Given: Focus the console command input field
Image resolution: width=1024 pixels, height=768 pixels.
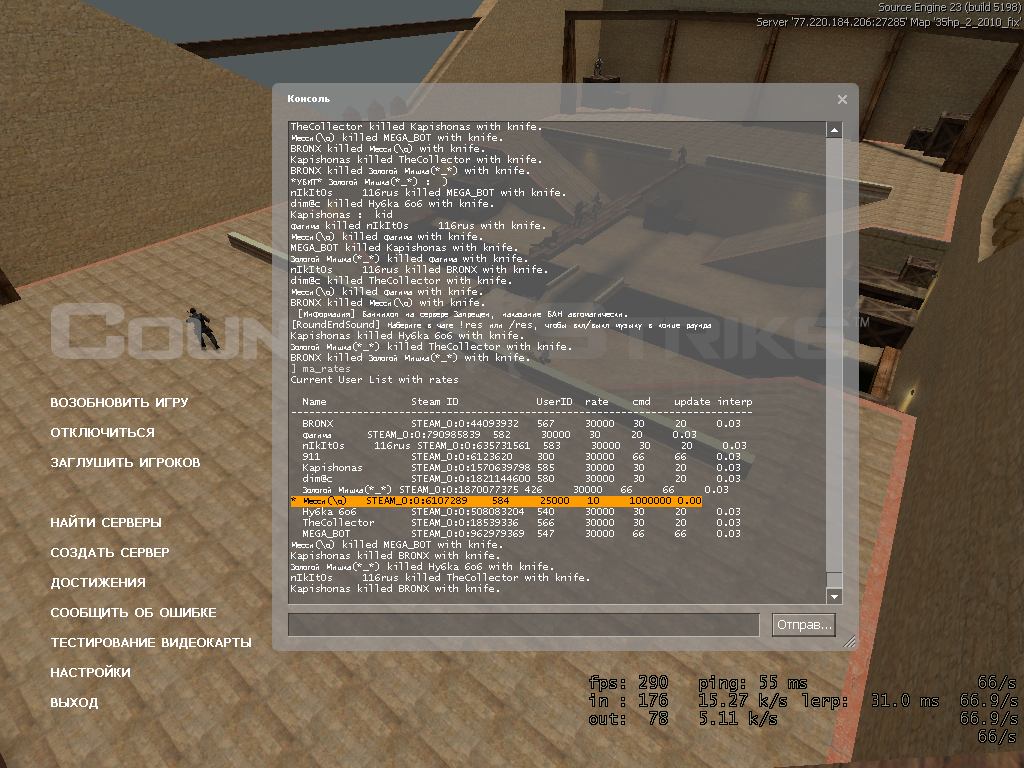Looking at the screenshot, I should coord(524,625).
